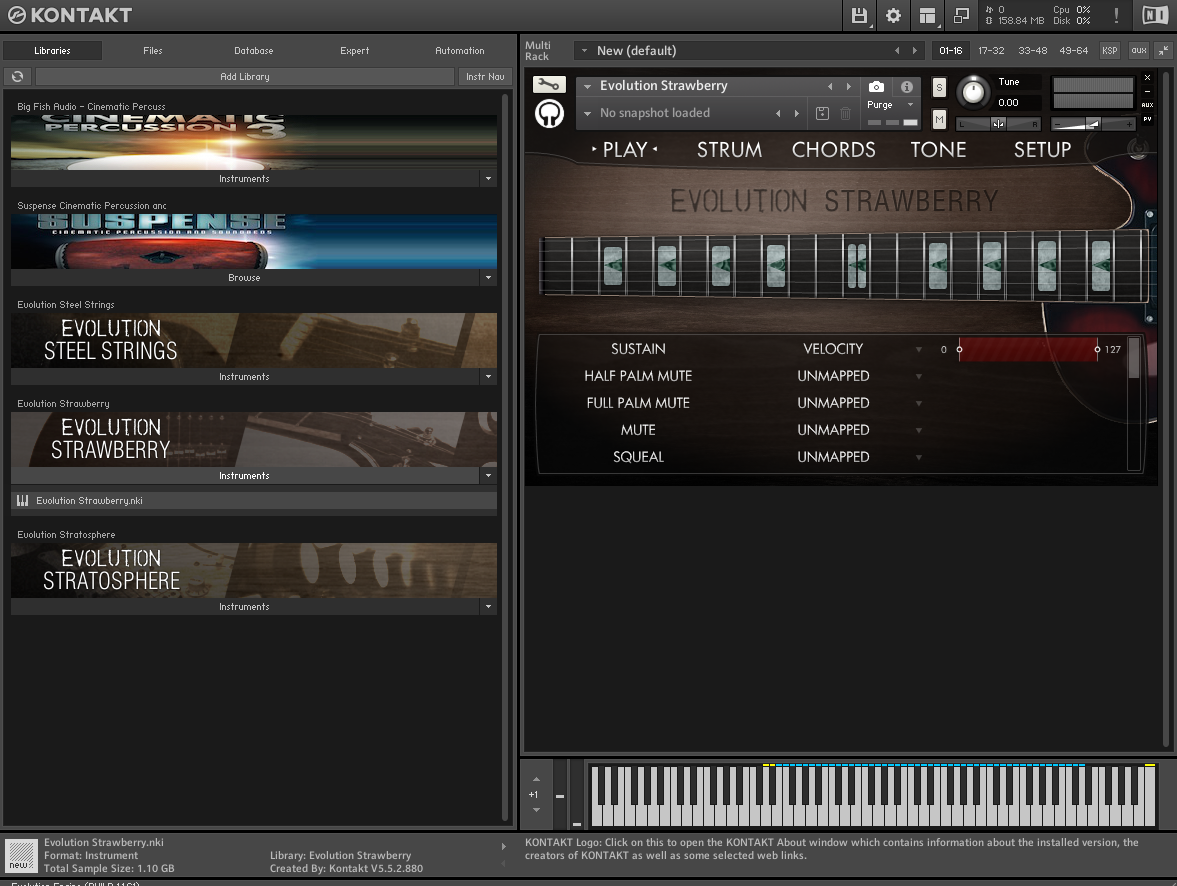
Task: Open the SETUP page
Action: [1042, 149]
